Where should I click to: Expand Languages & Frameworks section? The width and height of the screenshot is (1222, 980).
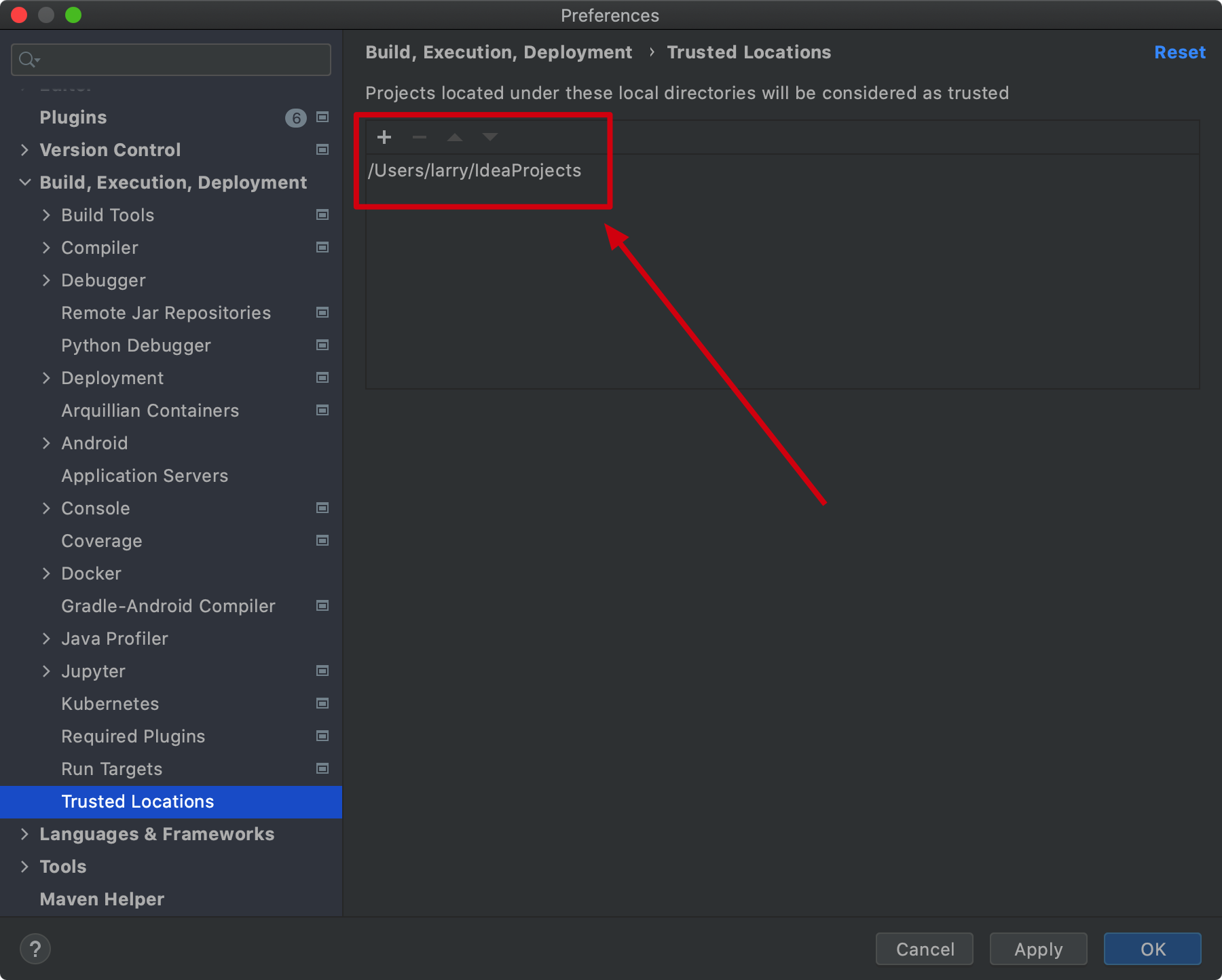(25, 834)
